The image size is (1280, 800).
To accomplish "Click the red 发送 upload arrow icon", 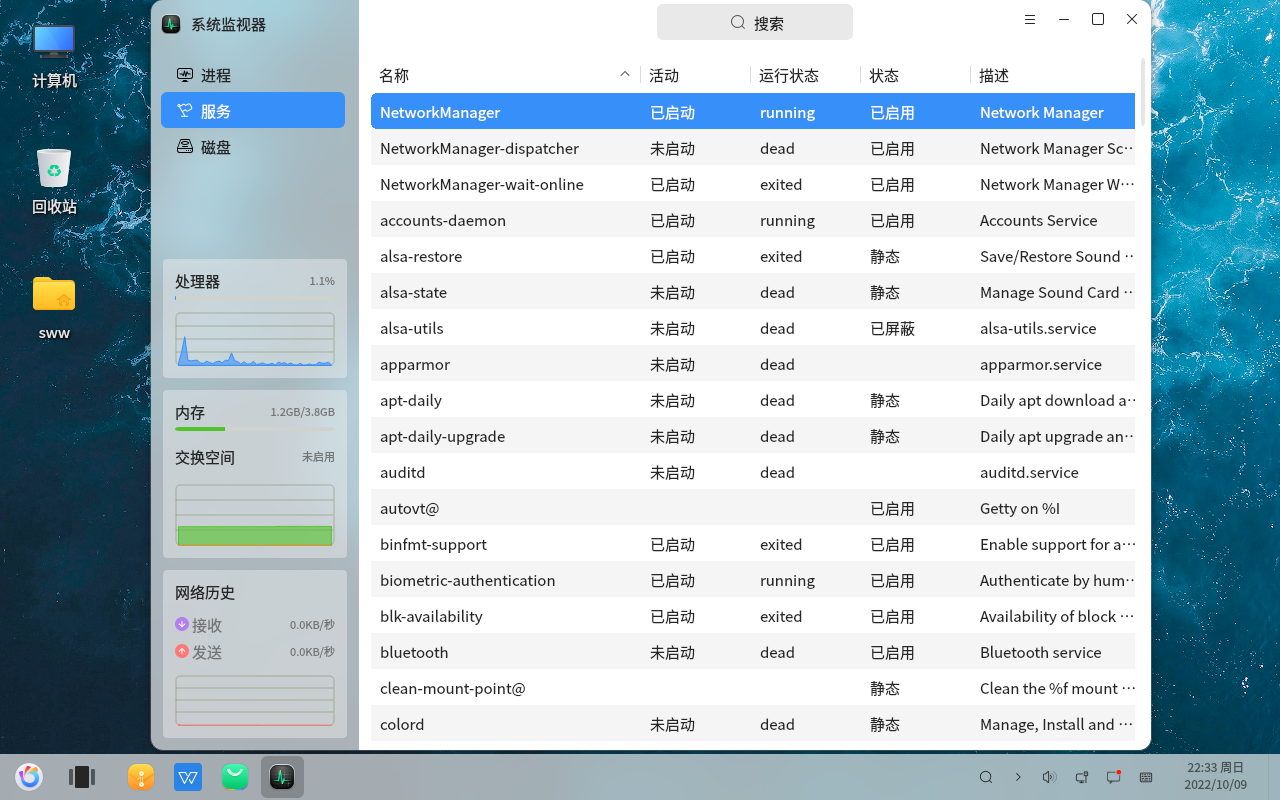I will [x=182, y=651].
